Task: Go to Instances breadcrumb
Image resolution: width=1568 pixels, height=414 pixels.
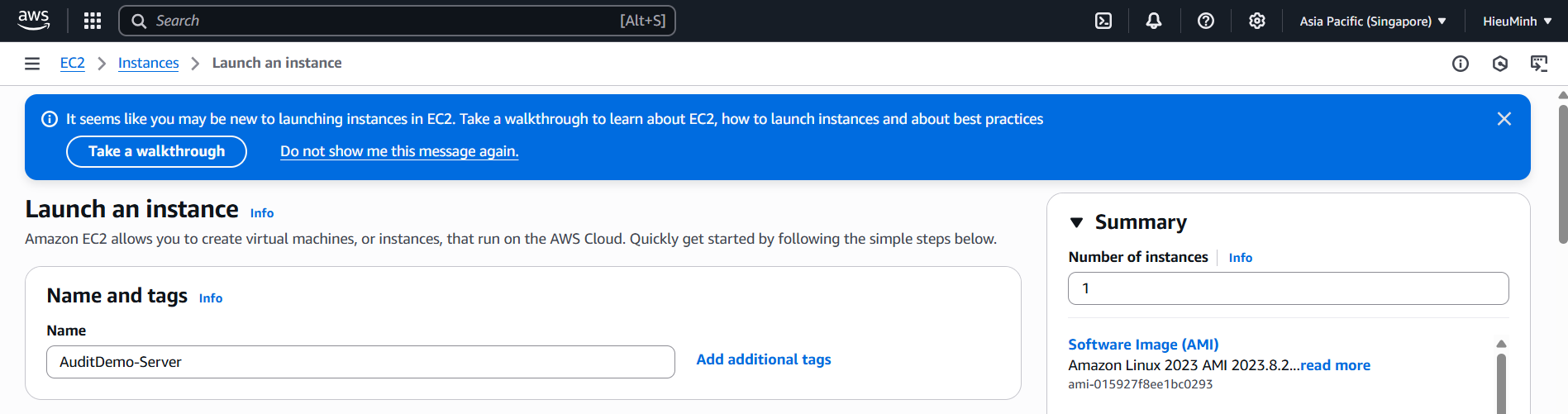Action: point(148,63)
